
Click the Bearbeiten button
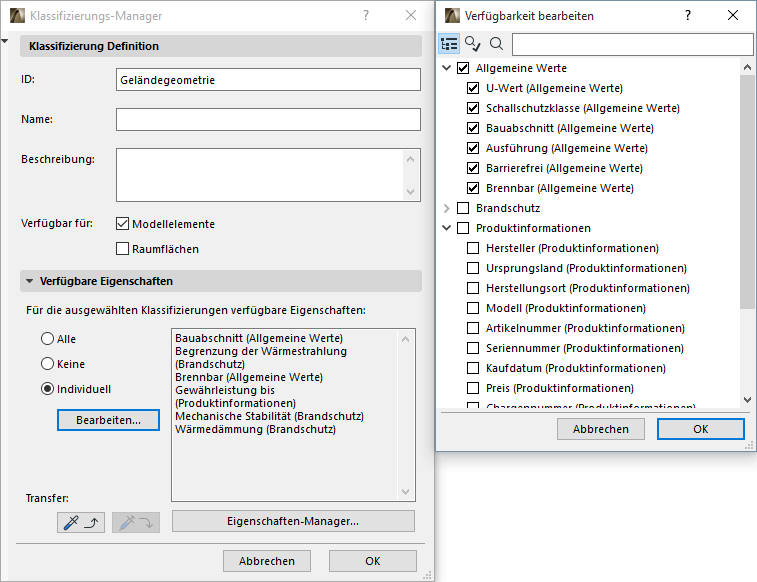[x=109, y=420]
